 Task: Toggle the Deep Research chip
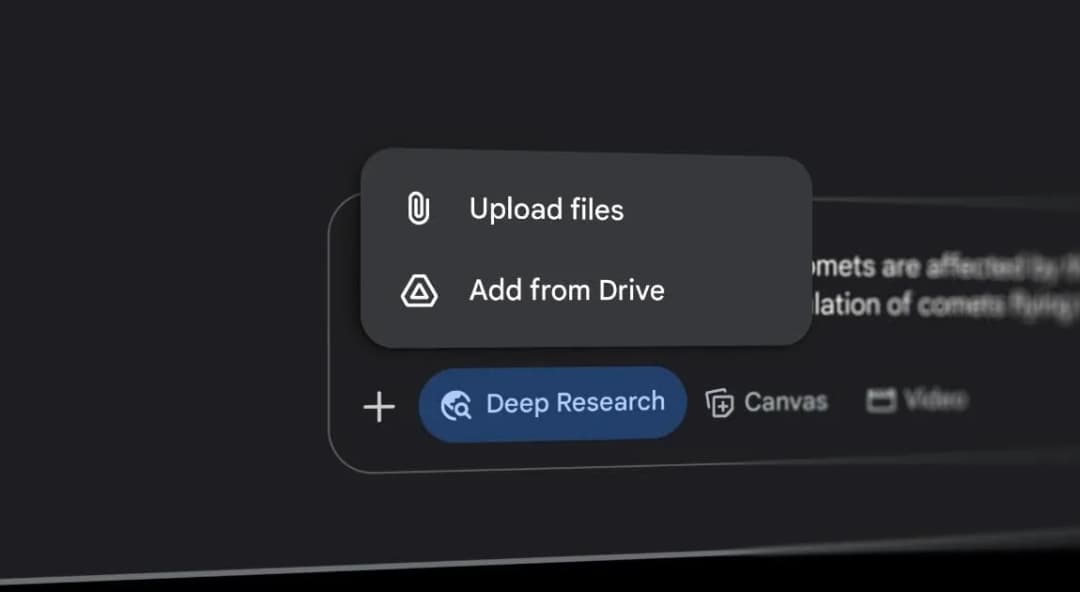pos(552,404)
